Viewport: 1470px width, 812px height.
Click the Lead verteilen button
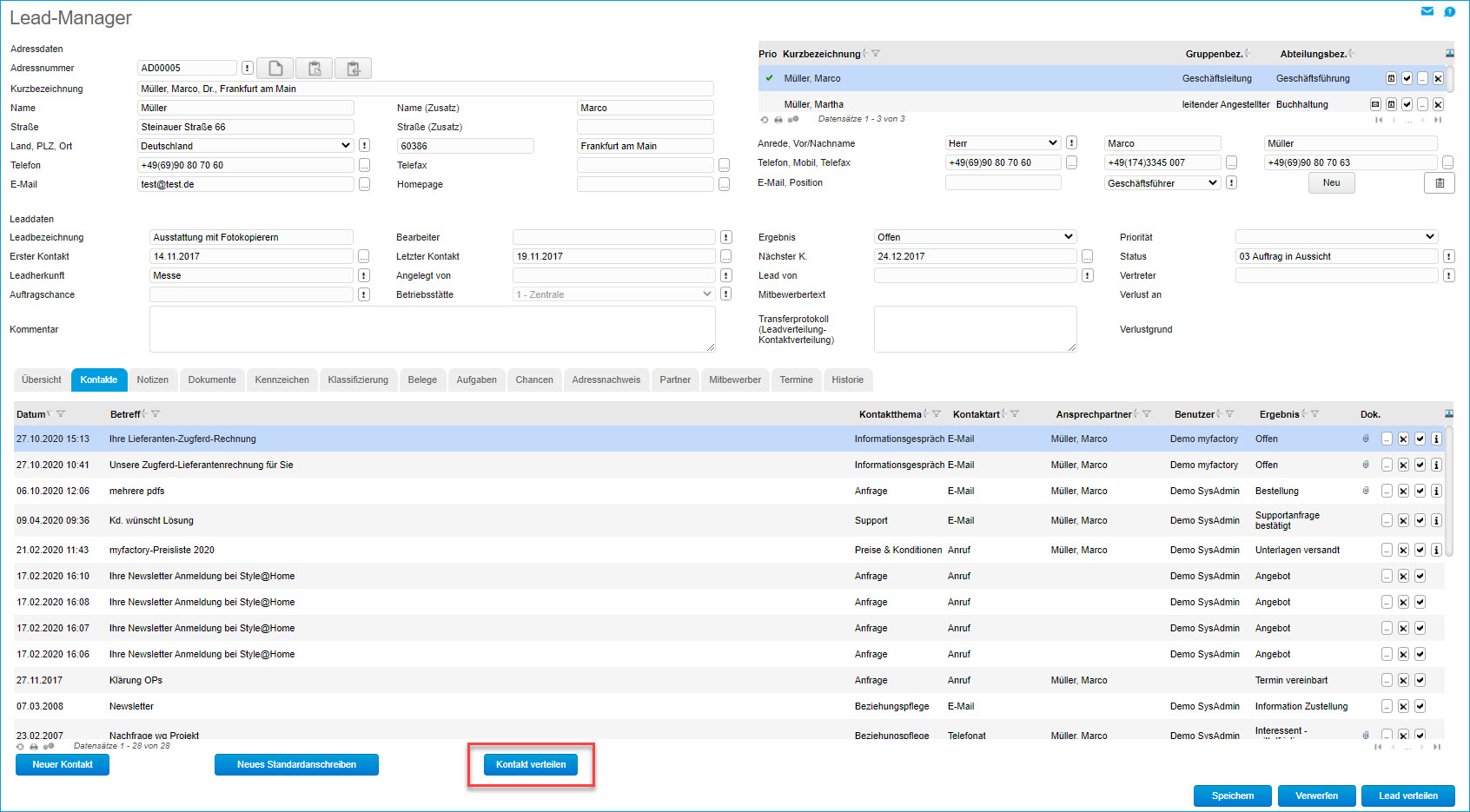point(1408,795)
